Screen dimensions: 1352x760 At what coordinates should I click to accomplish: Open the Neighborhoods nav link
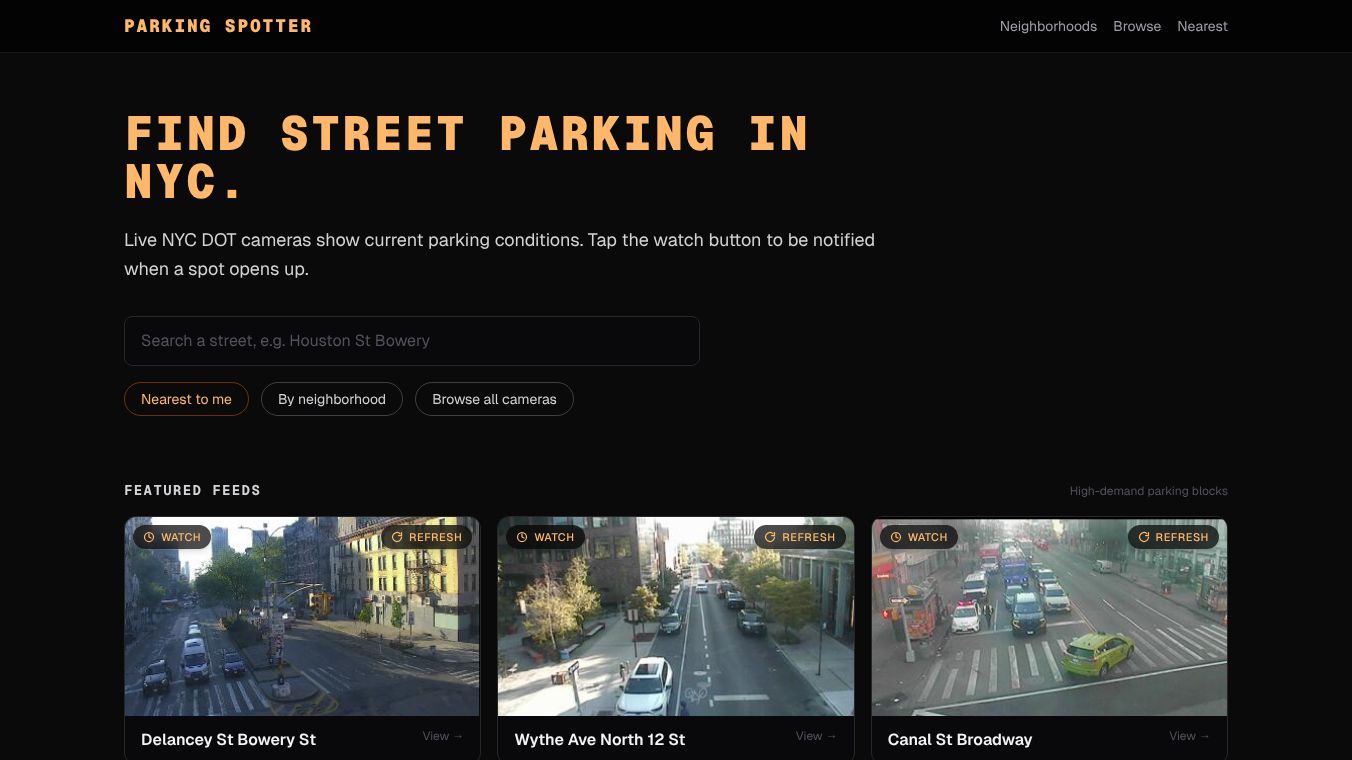click(1048, 26)
